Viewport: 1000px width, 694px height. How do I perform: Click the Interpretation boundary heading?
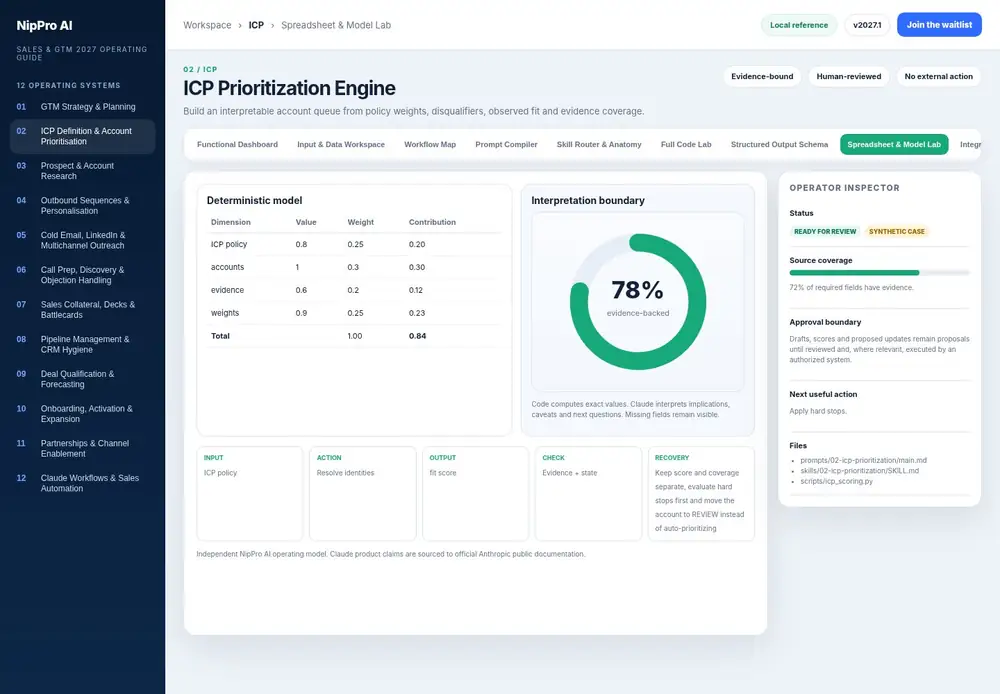click(587, 200)
